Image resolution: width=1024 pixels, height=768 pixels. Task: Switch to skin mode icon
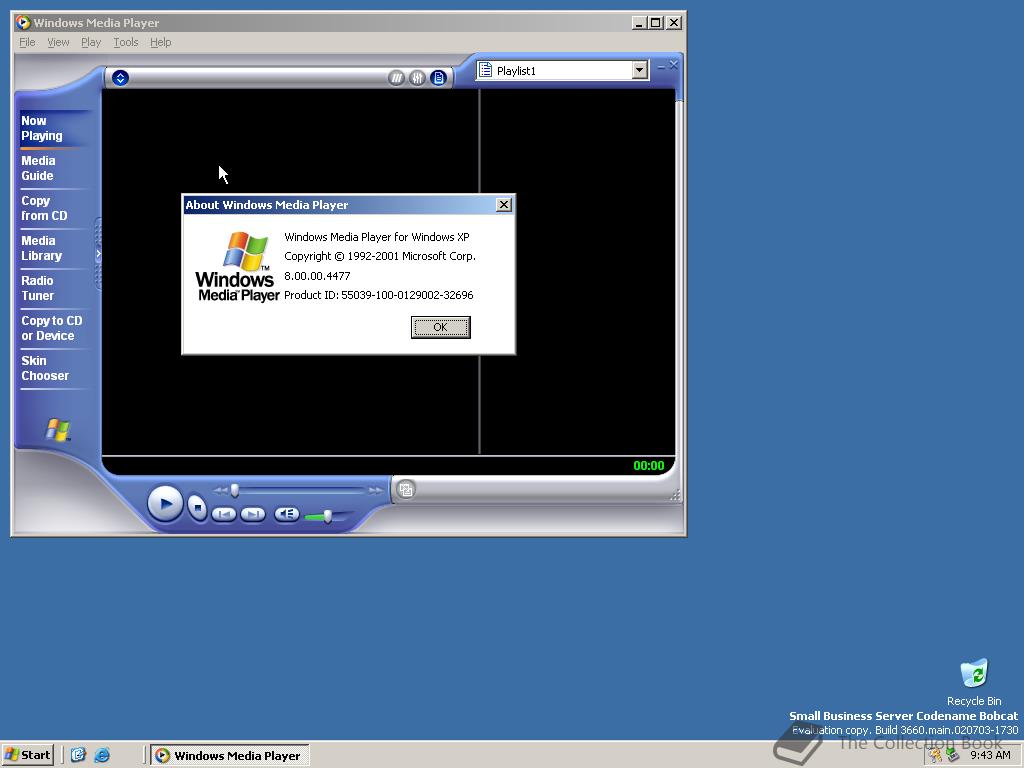pyautogui.click(x=406, y=489)
